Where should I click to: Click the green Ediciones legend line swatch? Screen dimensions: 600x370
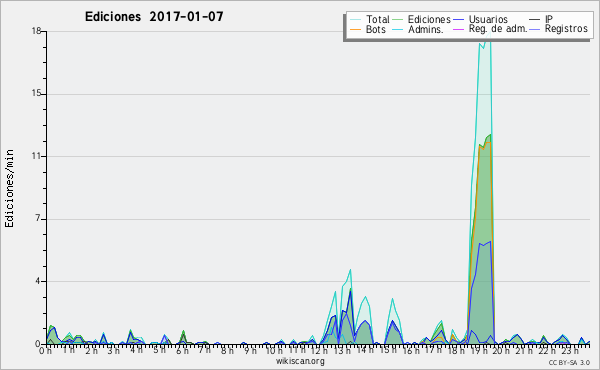(398, 19)
